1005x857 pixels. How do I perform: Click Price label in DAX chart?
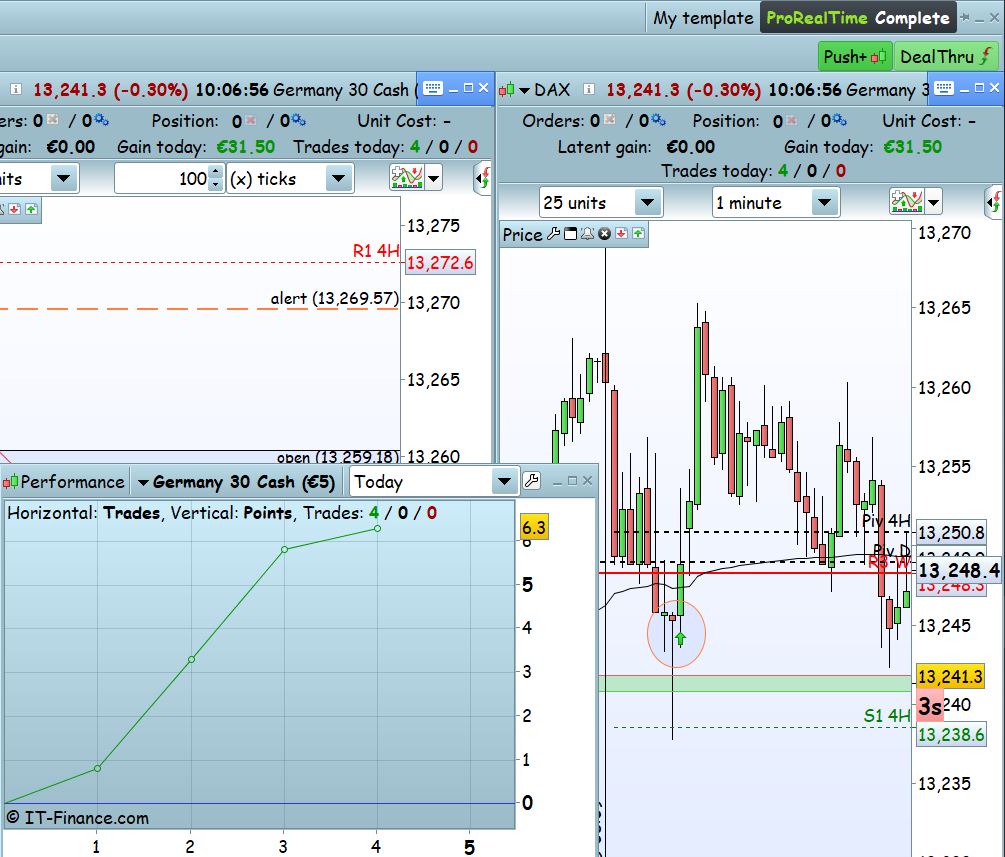[522, 235]
